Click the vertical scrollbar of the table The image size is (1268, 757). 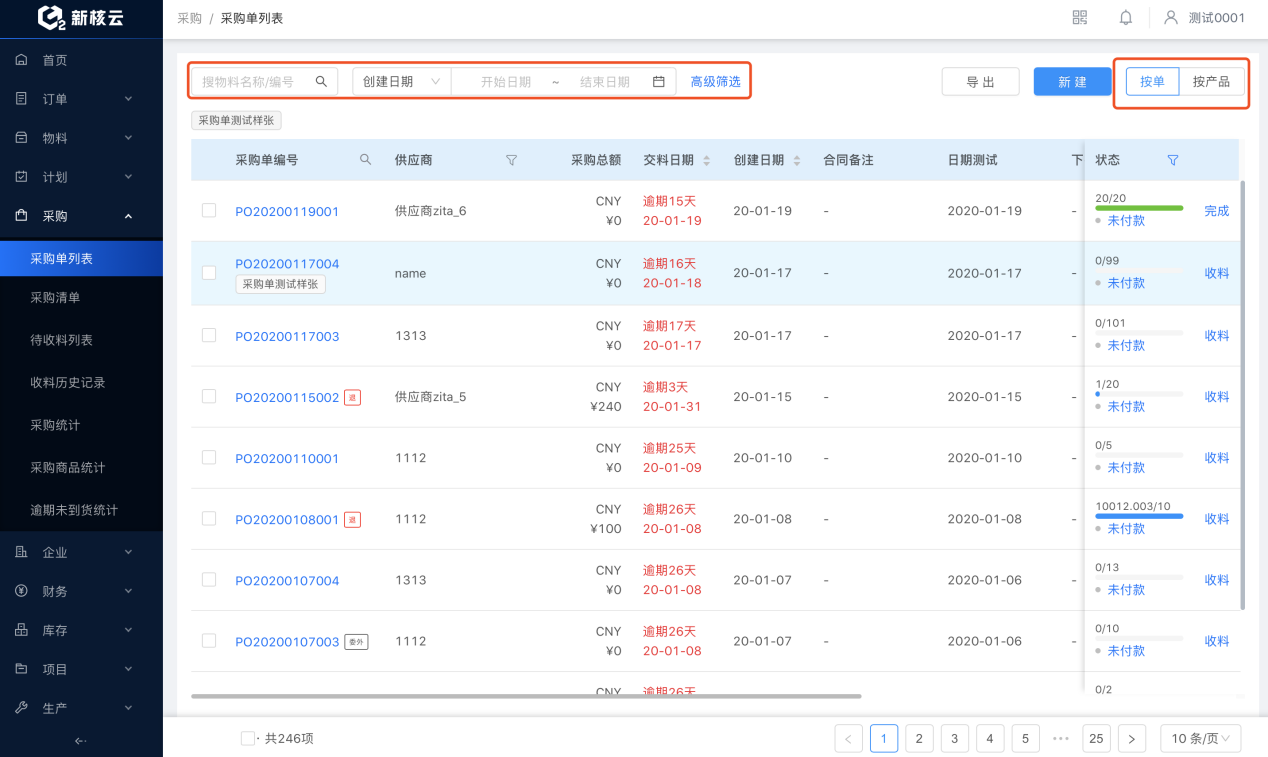click(1243, 395)
